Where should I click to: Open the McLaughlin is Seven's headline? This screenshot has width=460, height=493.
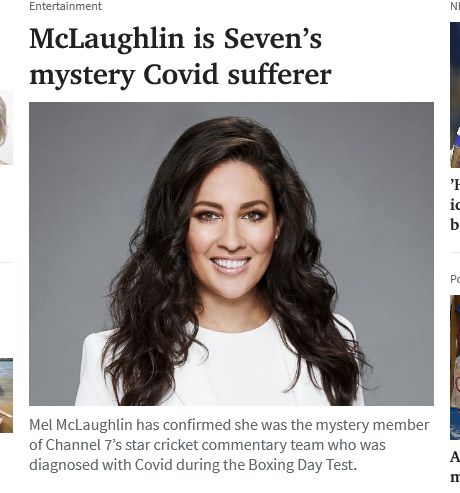[180, 57]
